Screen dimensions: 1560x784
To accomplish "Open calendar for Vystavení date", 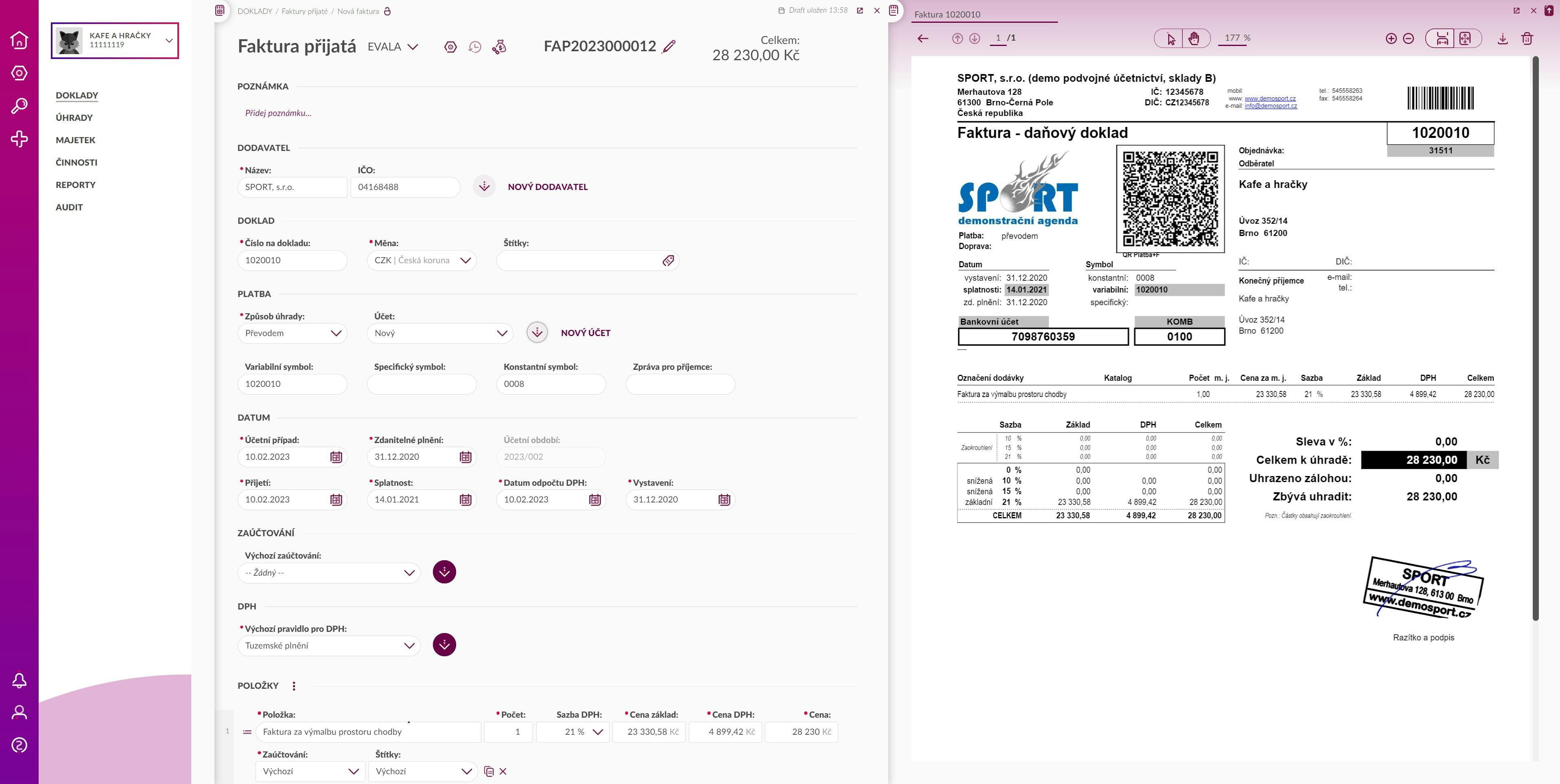I will (724, 500).
